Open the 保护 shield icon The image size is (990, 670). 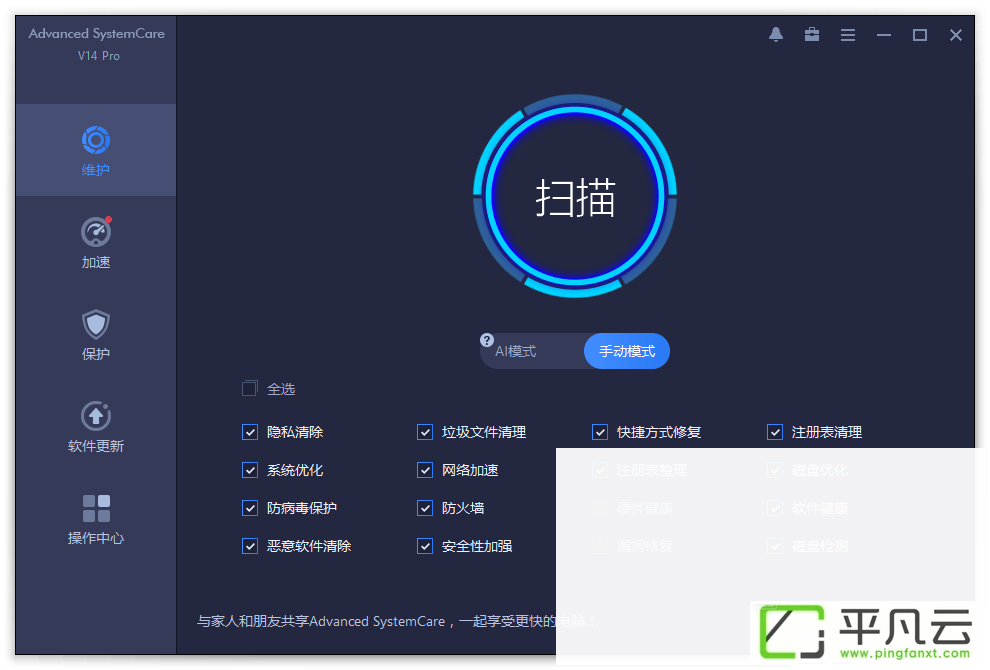pyautogui.click(x=96, y=324)
